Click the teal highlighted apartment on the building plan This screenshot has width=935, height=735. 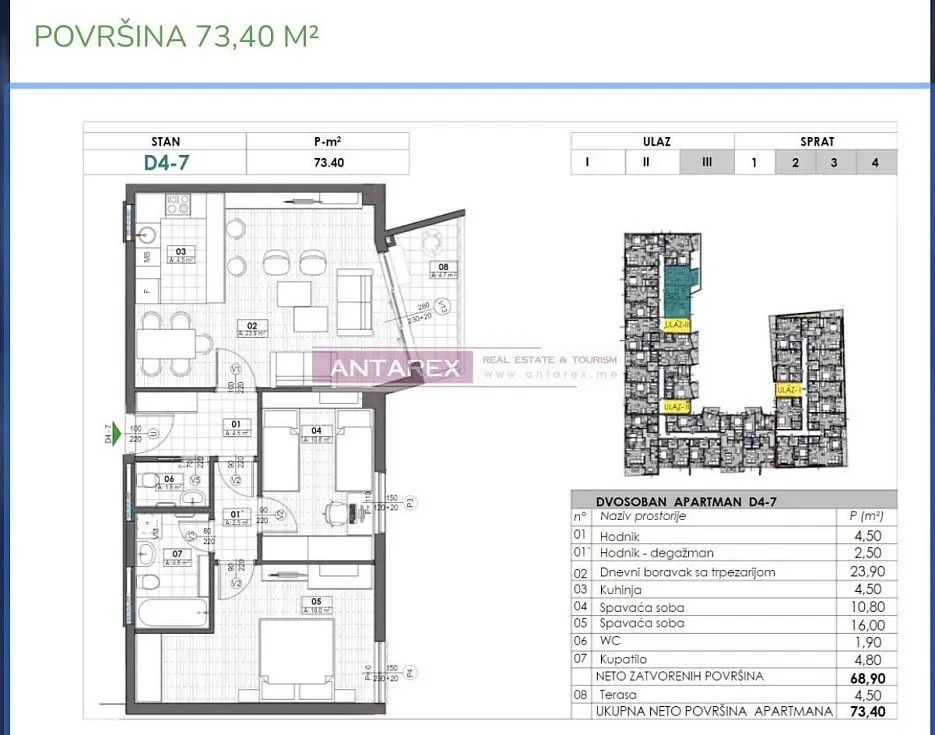pos(675,286)
